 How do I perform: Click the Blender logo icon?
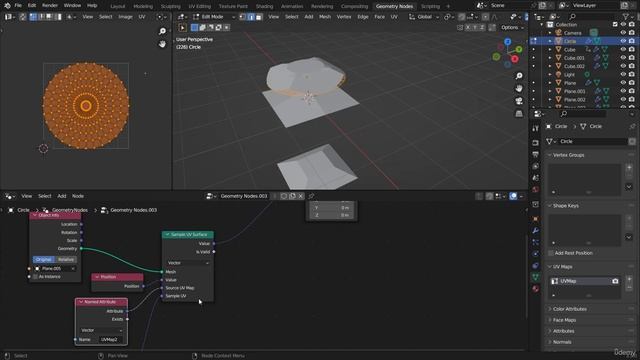tap(7, 6)
